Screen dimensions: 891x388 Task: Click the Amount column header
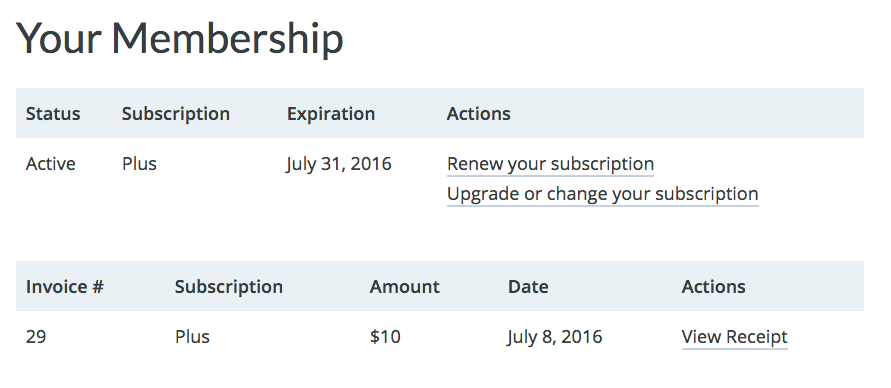405,287
